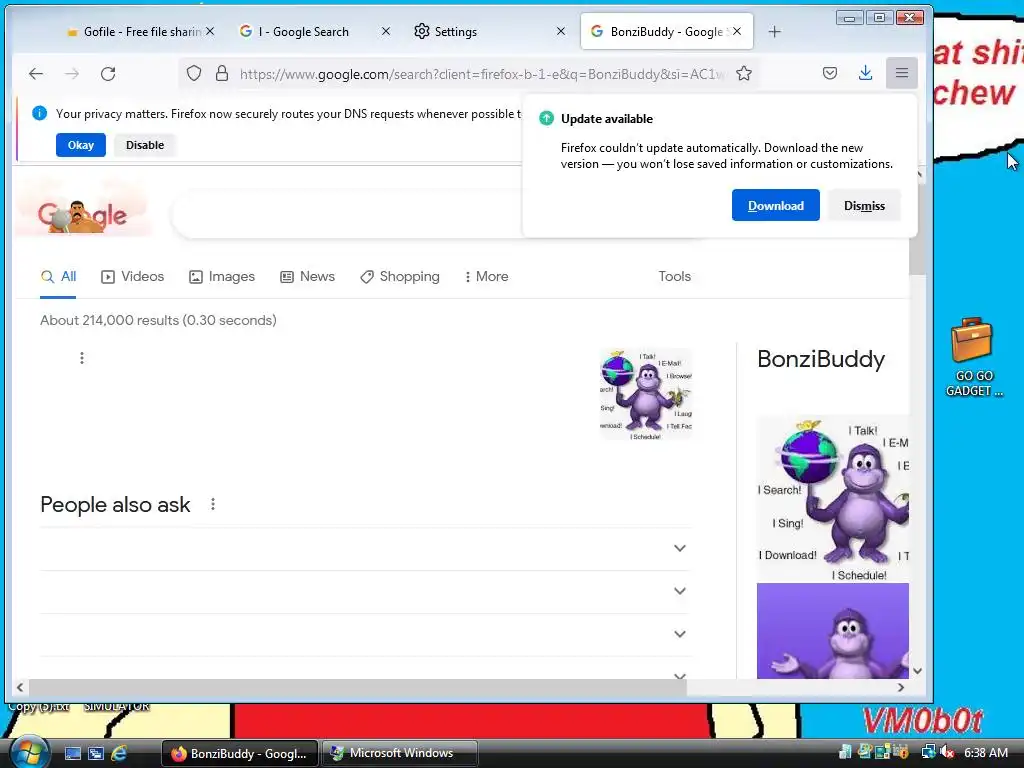This screenshot has height=768, width=1024.
Task: Click the 6:38 AM taskbar clock
Action: tap(985, 752)
